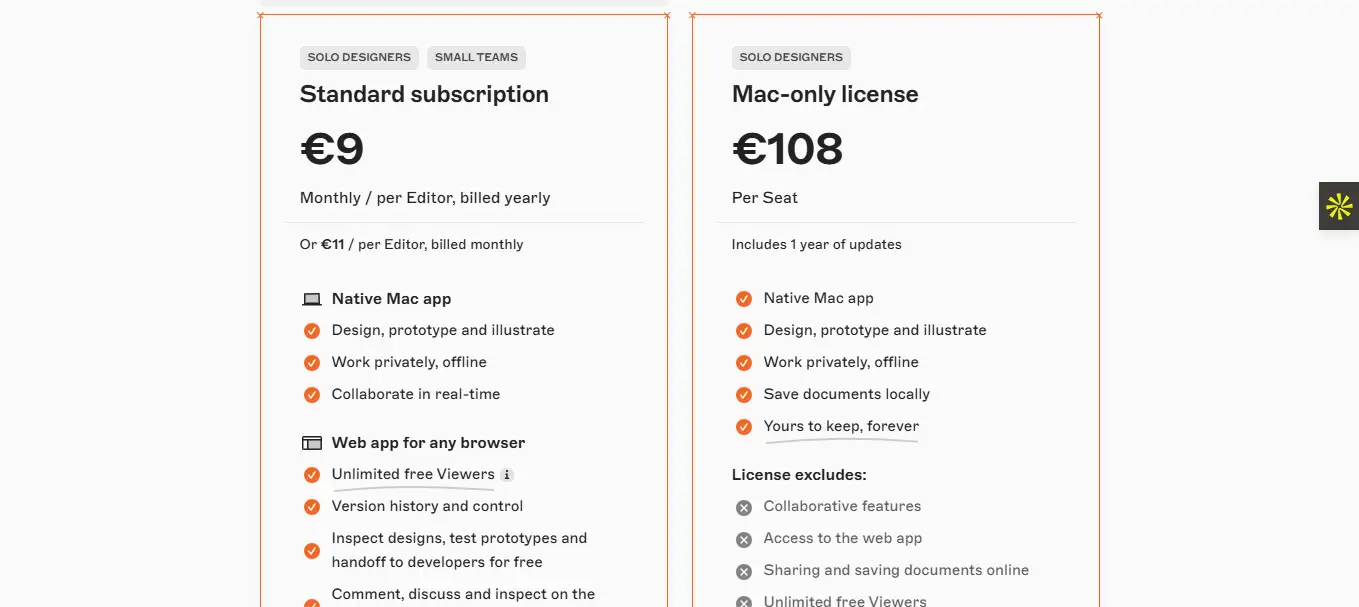The height and width of the screenshot is (607, 1359).
Task: Click the X icon beside Collaborative features
Action: [744, 507]
